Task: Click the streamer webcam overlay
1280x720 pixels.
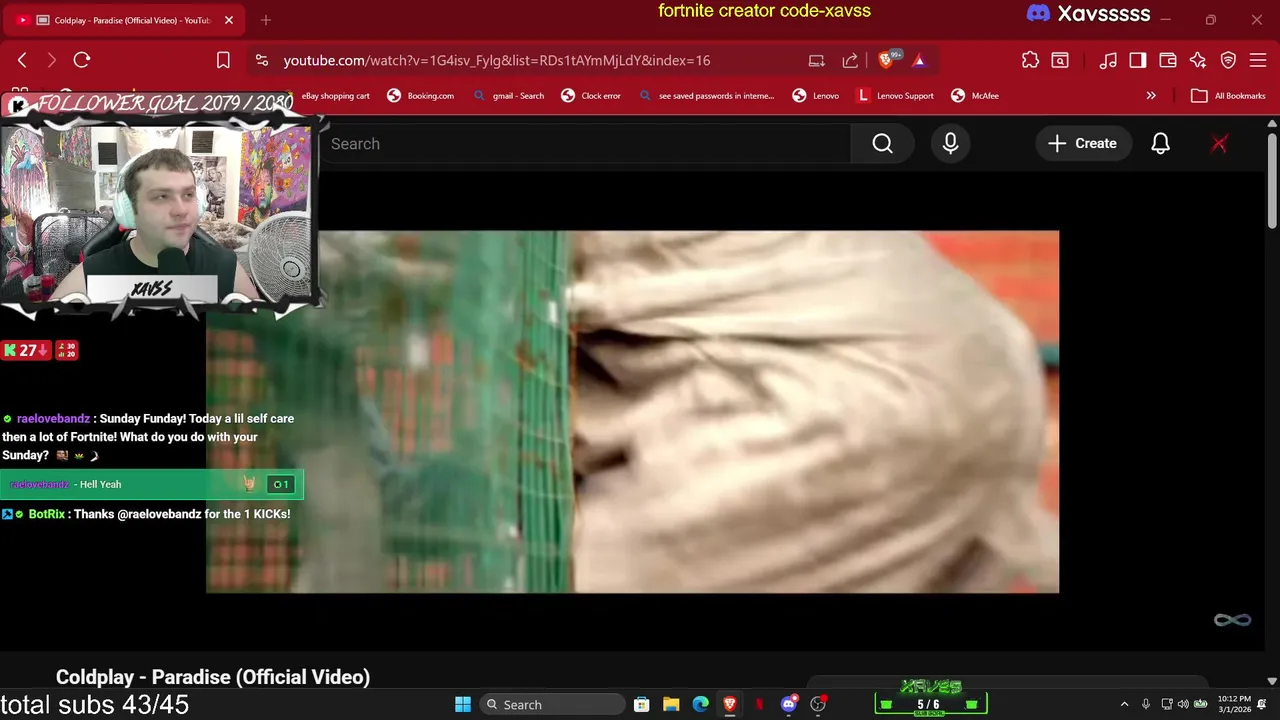Action: click(160, 212)
